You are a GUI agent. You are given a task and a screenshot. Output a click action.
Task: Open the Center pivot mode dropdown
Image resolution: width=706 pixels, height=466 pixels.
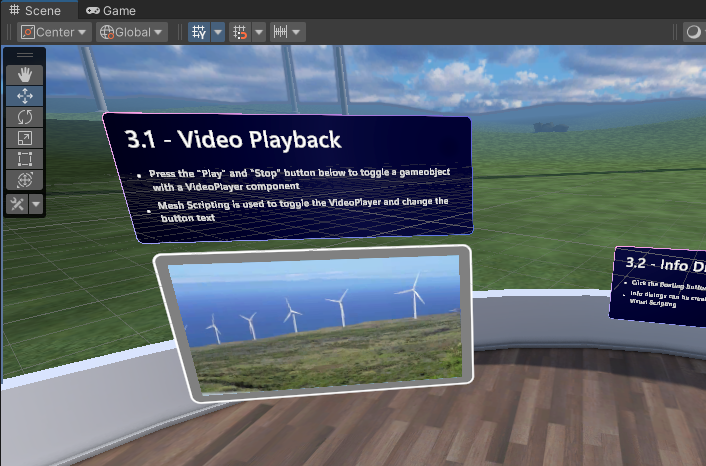tap(54, 32)
